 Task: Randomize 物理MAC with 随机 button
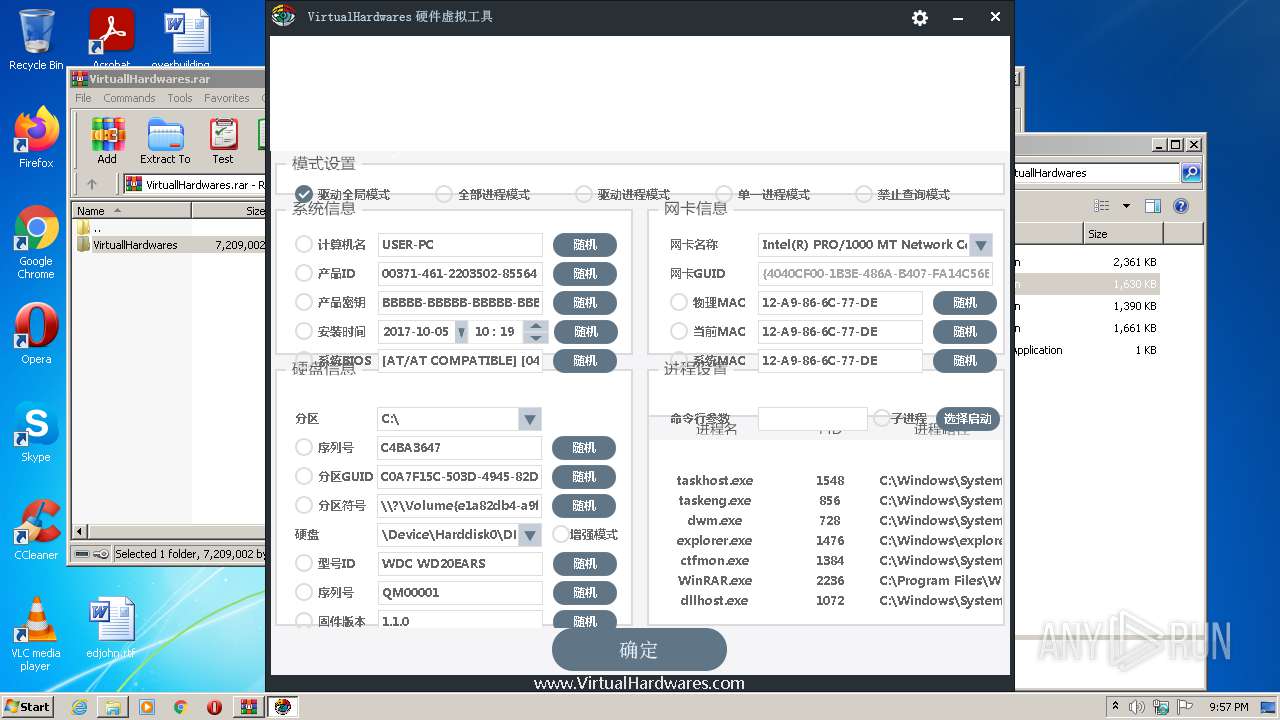point(965,303)
